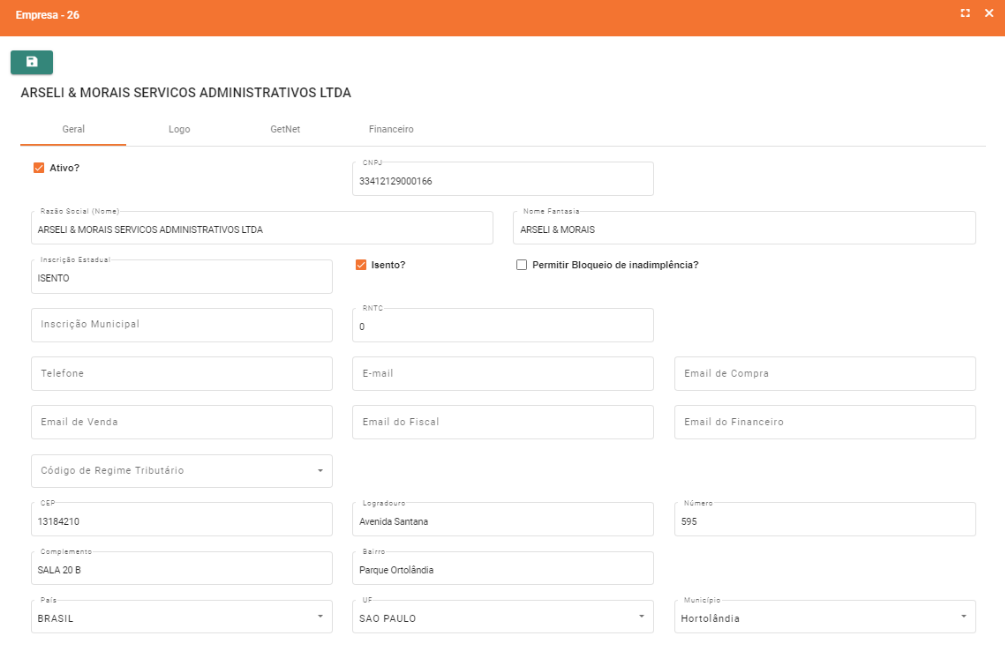Uncheck the Ativo? checkbox
This screenshot has width=1005, height=653.
point(39,168)
